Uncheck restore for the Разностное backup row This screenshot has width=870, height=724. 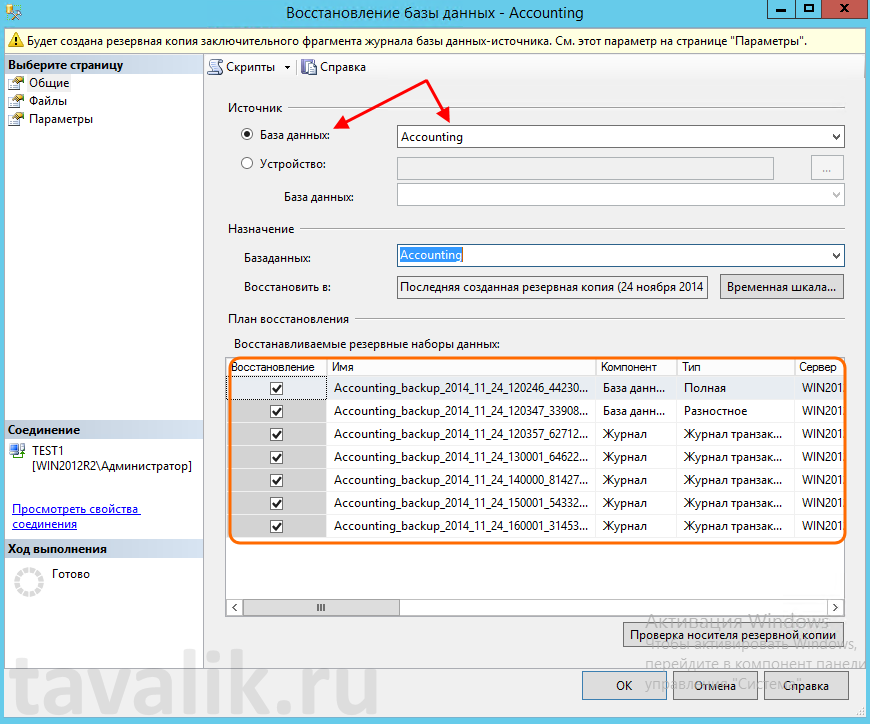click(276, 411)
